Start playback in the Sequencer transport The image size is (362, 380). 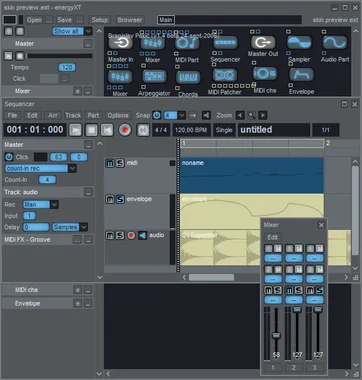(75, 130)
